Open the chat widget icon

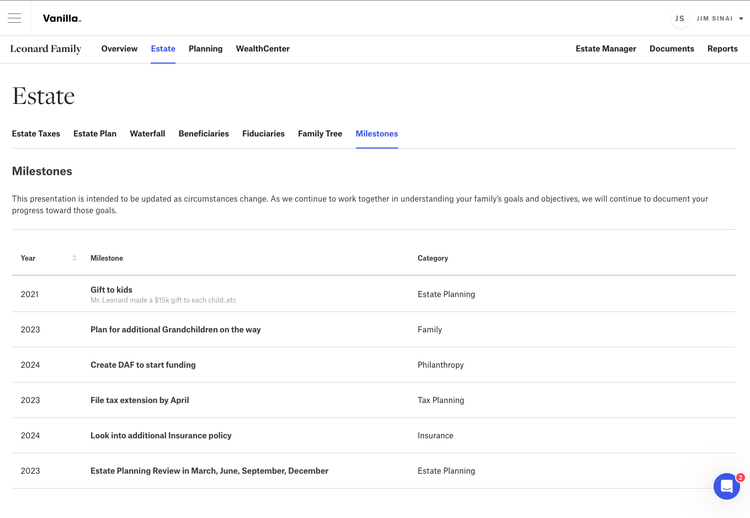coord(727,486)
